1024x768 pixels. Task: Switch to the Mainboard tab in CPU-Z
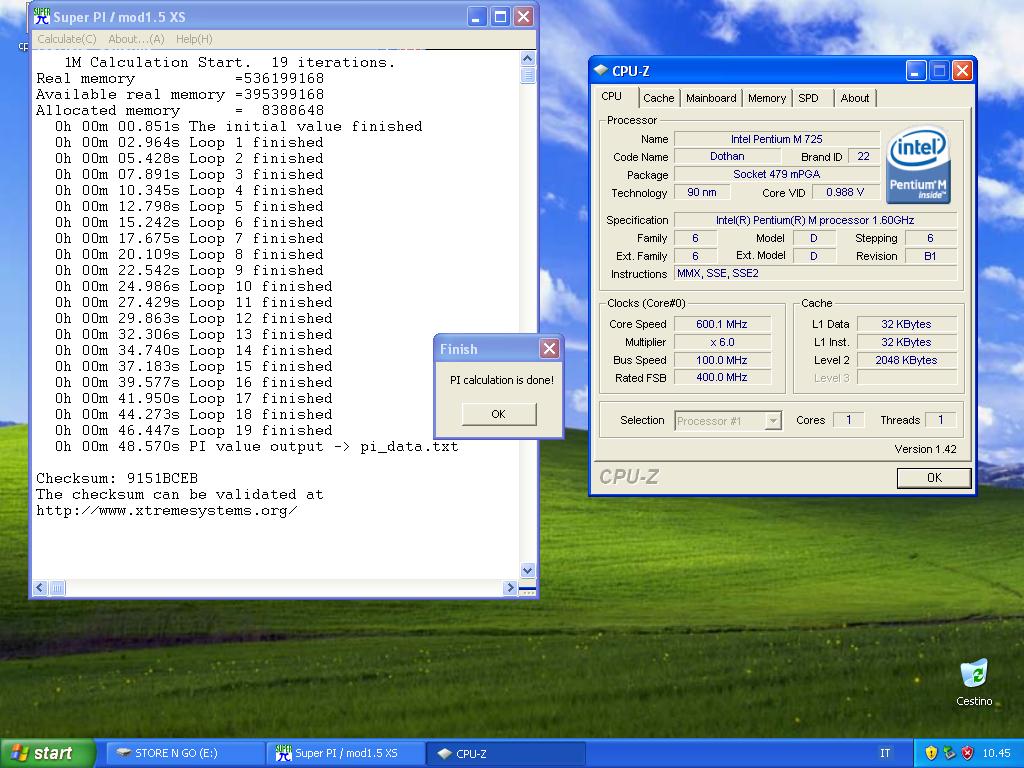(x=711, y=98)
